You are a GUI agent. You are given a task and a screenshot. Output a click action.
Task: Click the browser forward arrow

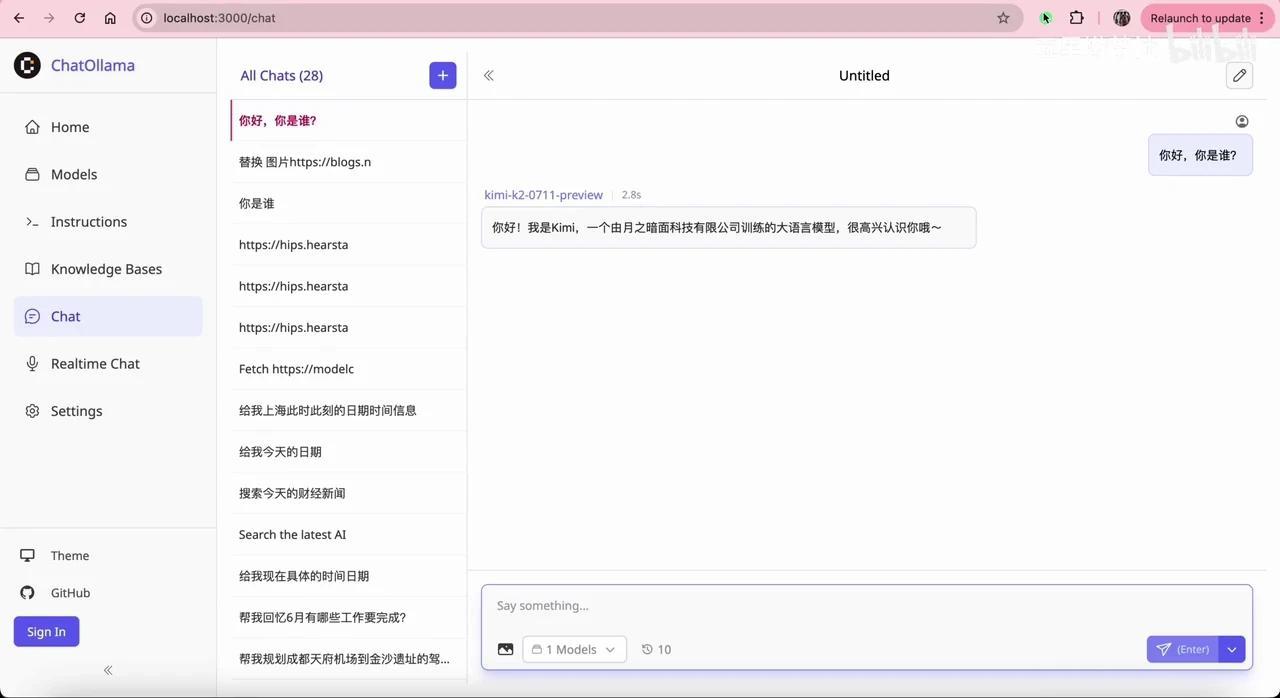[49, 18]
